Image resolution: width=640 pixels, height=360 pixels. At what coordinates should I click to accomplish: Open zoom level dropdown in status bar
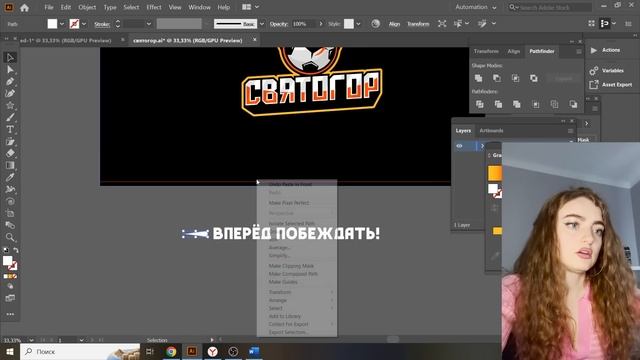point(31,340)
